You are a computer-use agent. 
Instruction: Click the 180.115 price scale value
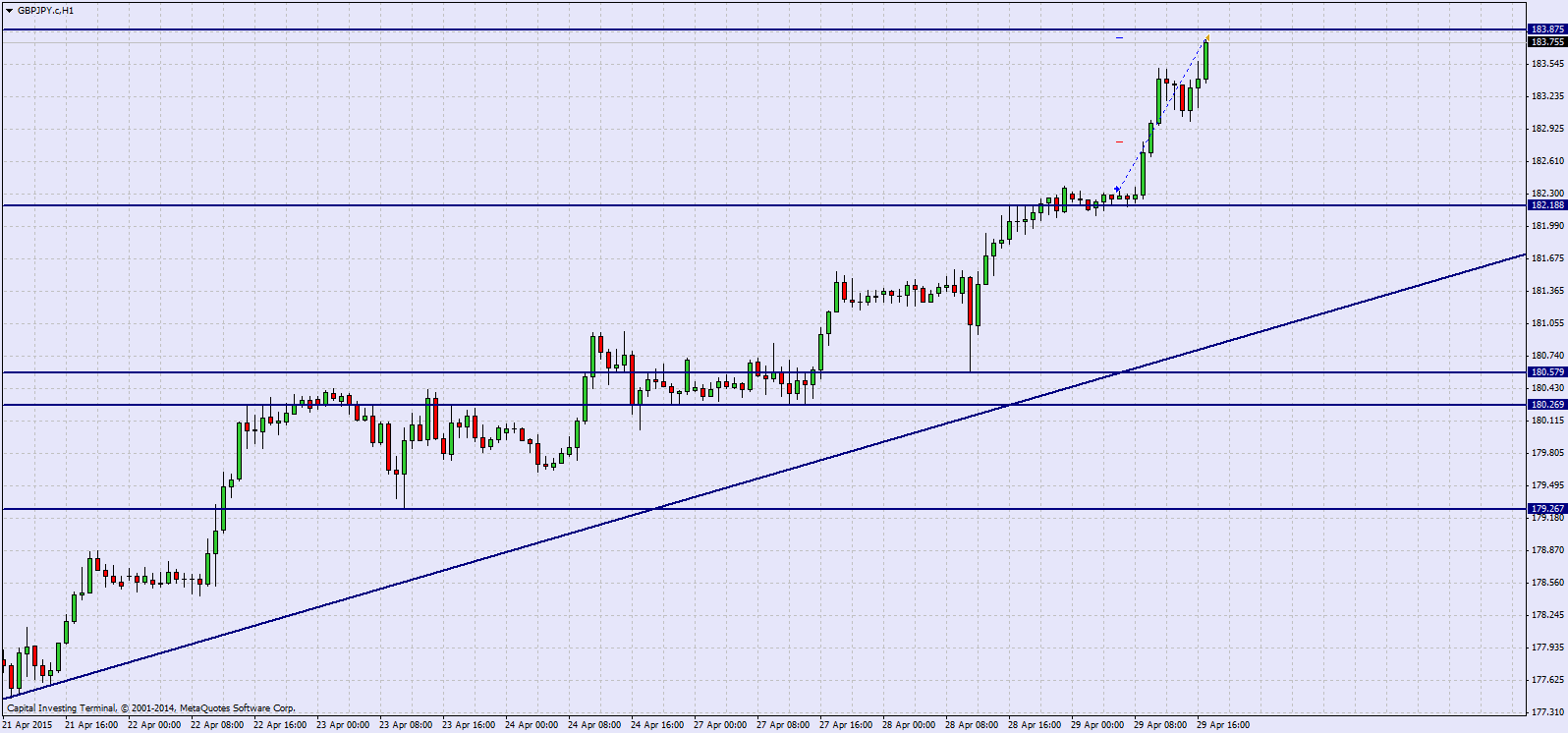click(1547, 421)
